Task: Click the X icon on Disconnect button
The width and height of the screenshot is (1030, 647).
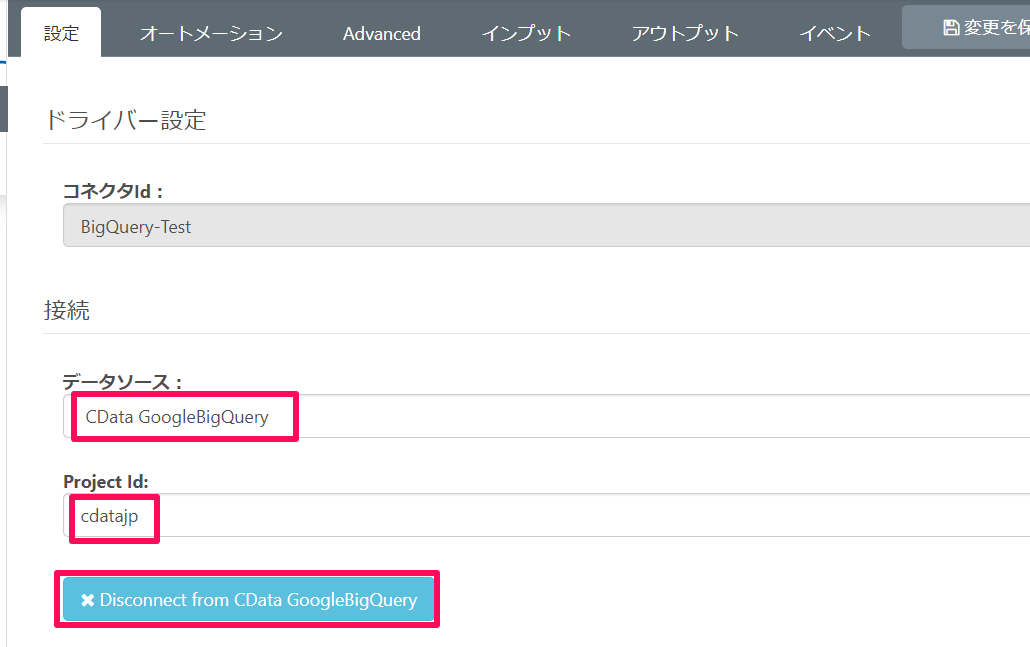Action: 88,600
